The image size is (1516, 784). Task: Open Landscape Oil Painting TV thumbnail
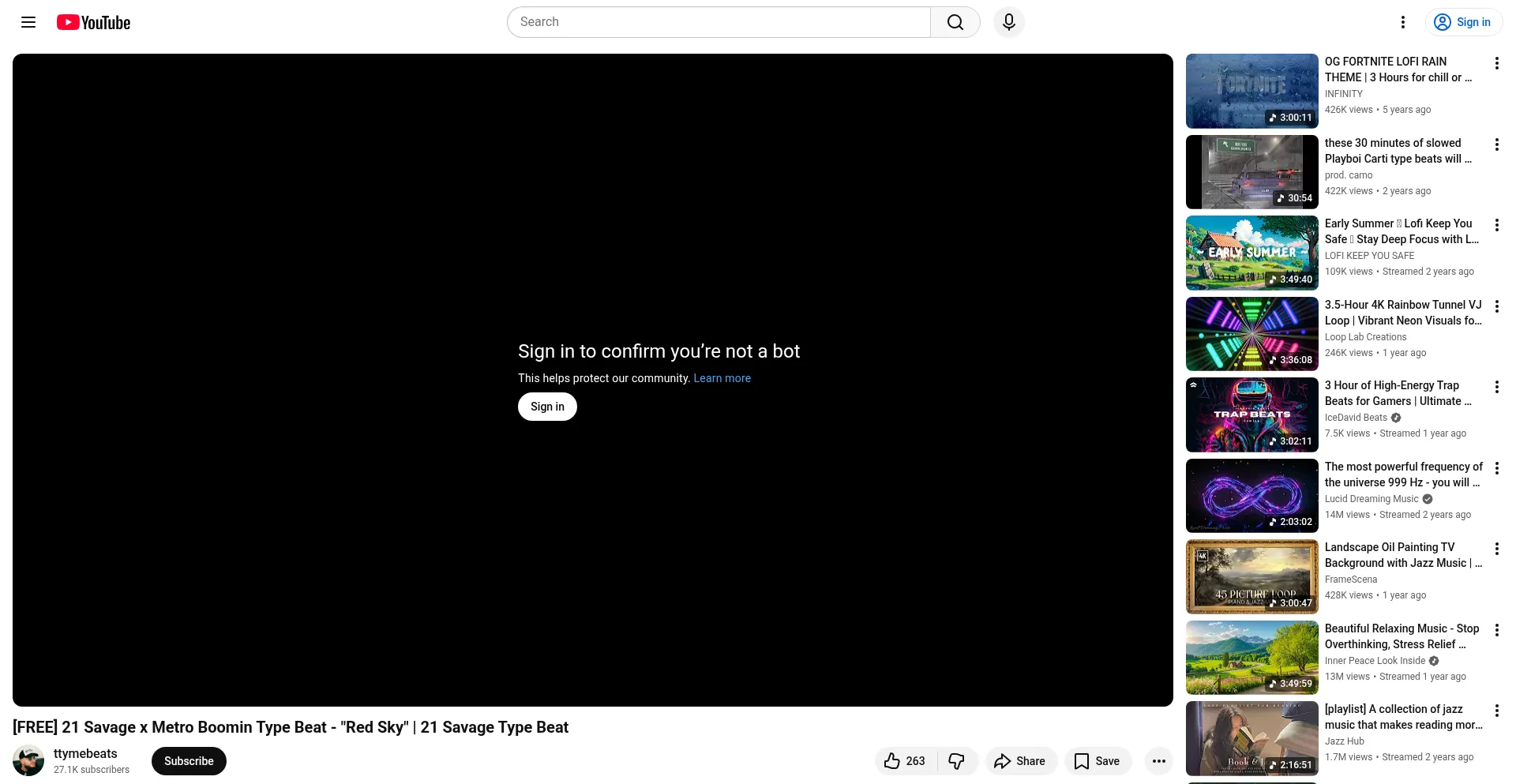click(1252, 576)
